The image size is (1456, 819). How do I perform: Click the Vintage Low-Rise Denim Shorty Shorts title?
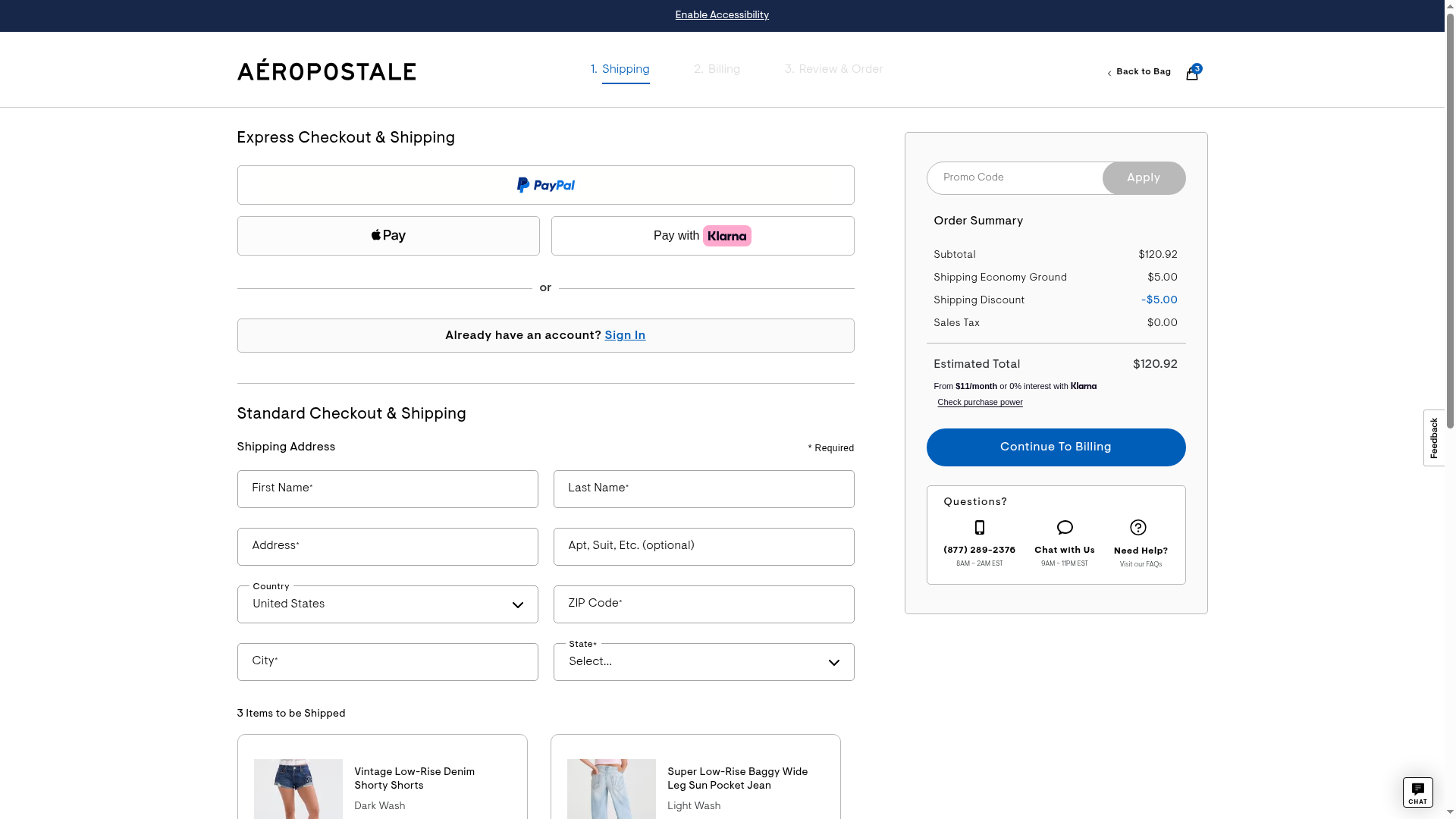(415, 779)
